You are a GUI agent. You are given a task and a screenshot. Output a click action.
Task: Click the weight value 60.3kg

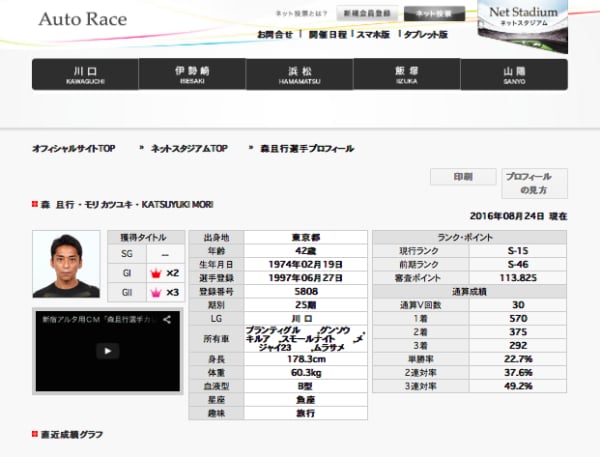(306, 373)
